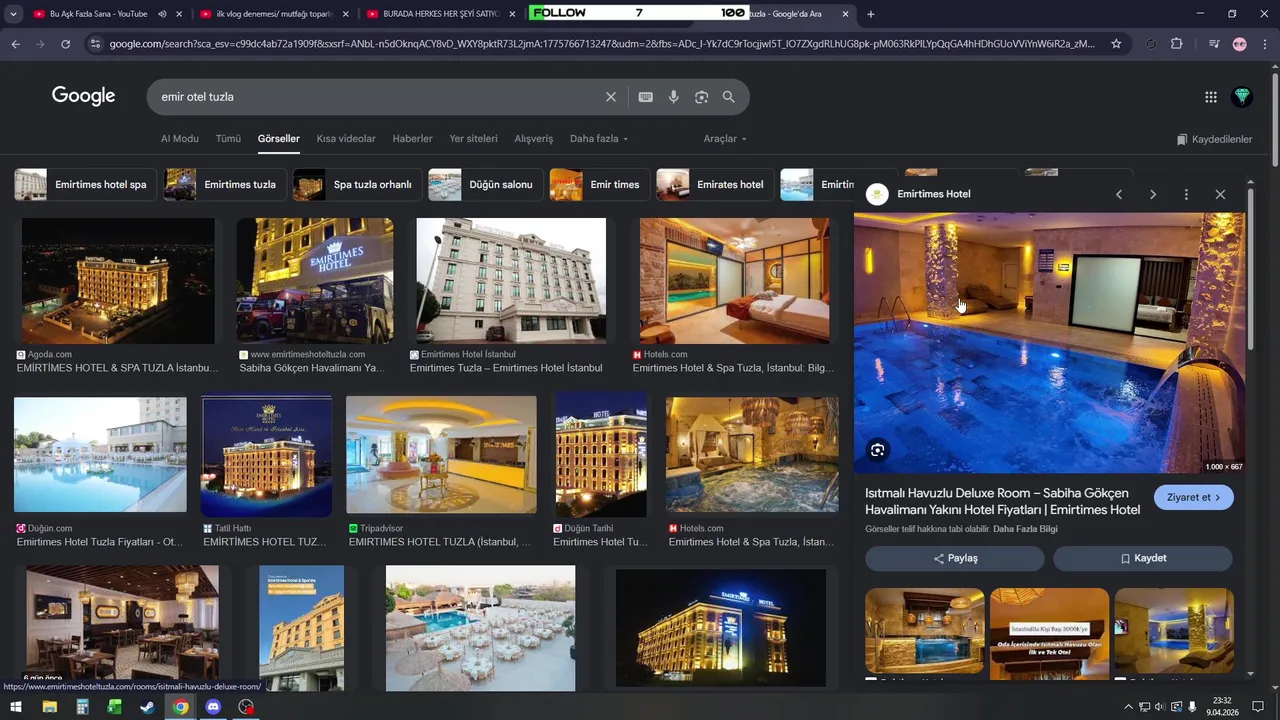
Task: Open the Agoda.com hotel night image
Action: pos(118,281)
